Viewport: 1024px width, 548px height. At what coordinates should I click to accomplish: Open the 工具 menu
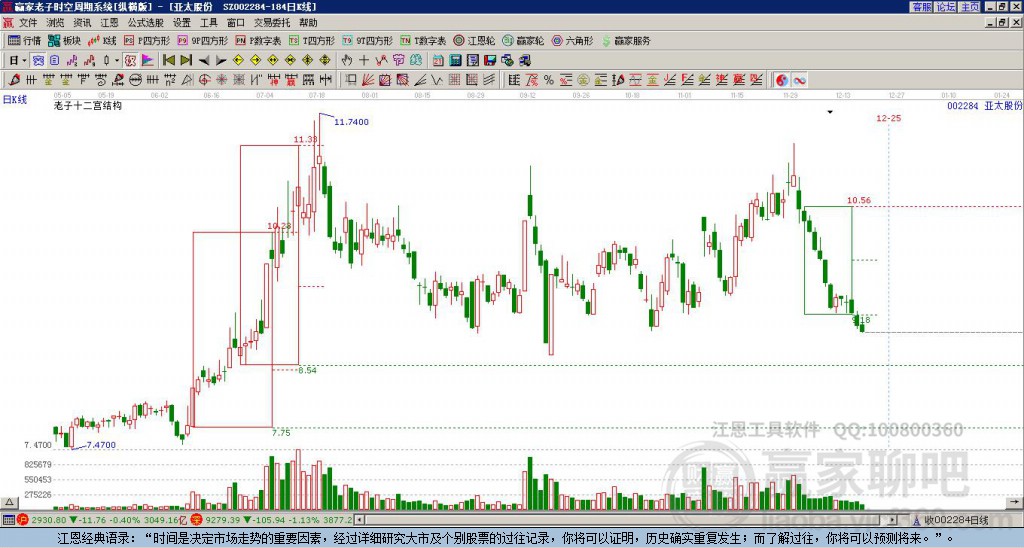208,23
